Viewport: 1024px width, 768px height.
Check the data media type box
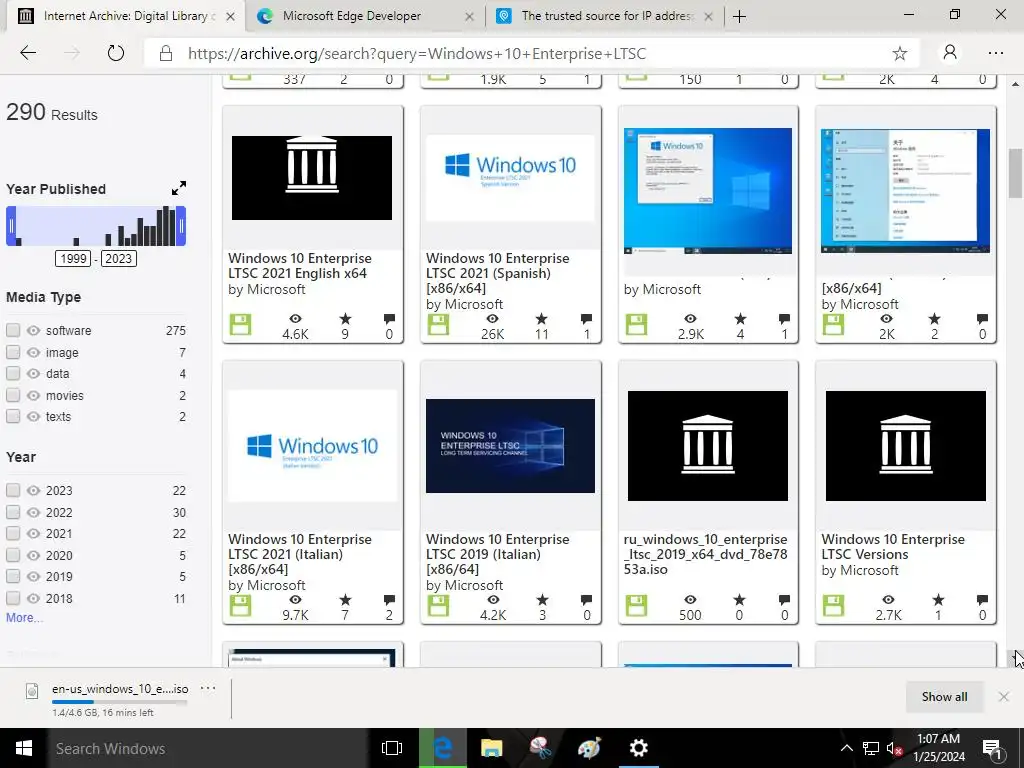point(13,374)
